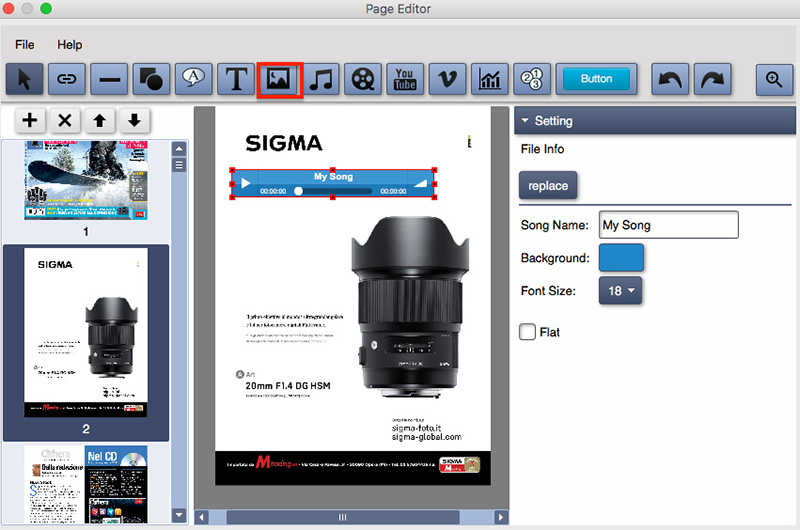
Task: Click the thumbnail list scrollbar handle
Action: pos(179,165)
